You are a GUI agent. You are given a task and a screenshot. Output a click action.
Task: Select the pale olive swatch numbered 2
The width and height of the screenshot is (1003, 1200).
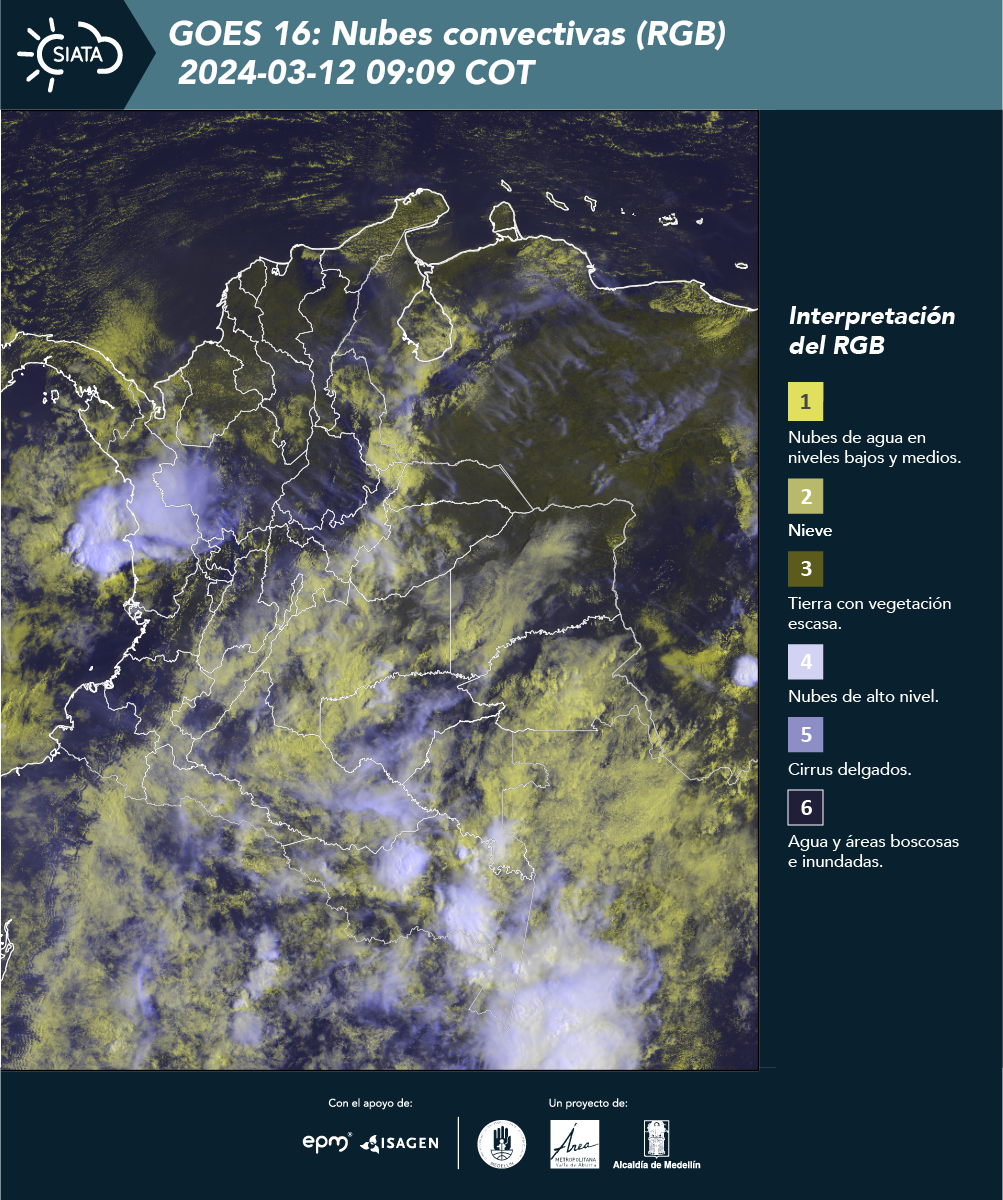click(x=805, y=496)
